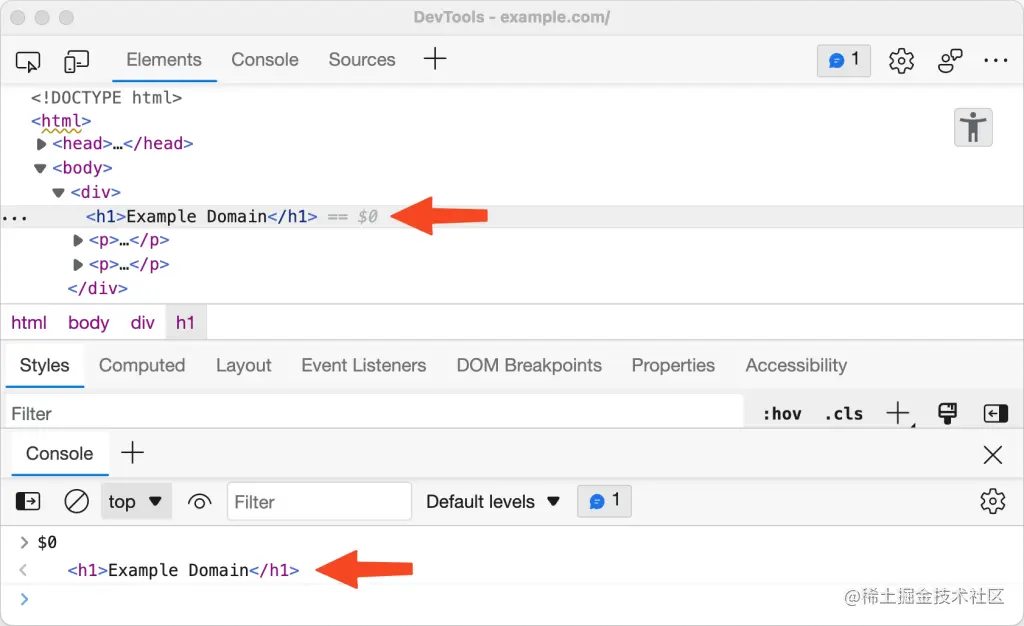Open the top JavaScript context dropdown

point(136,501)
